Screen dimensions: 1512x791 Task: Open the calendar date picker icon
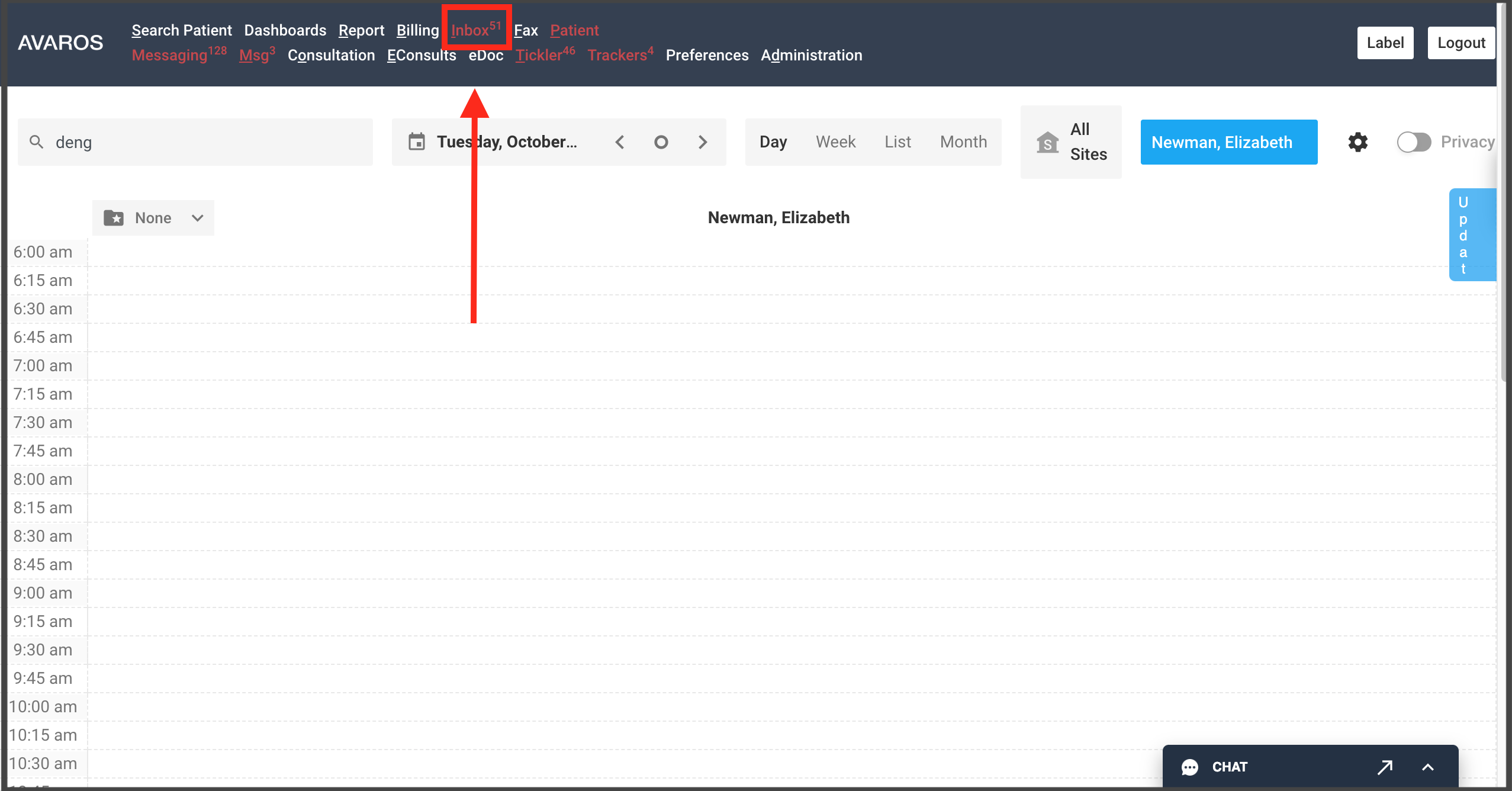point(417,142)
